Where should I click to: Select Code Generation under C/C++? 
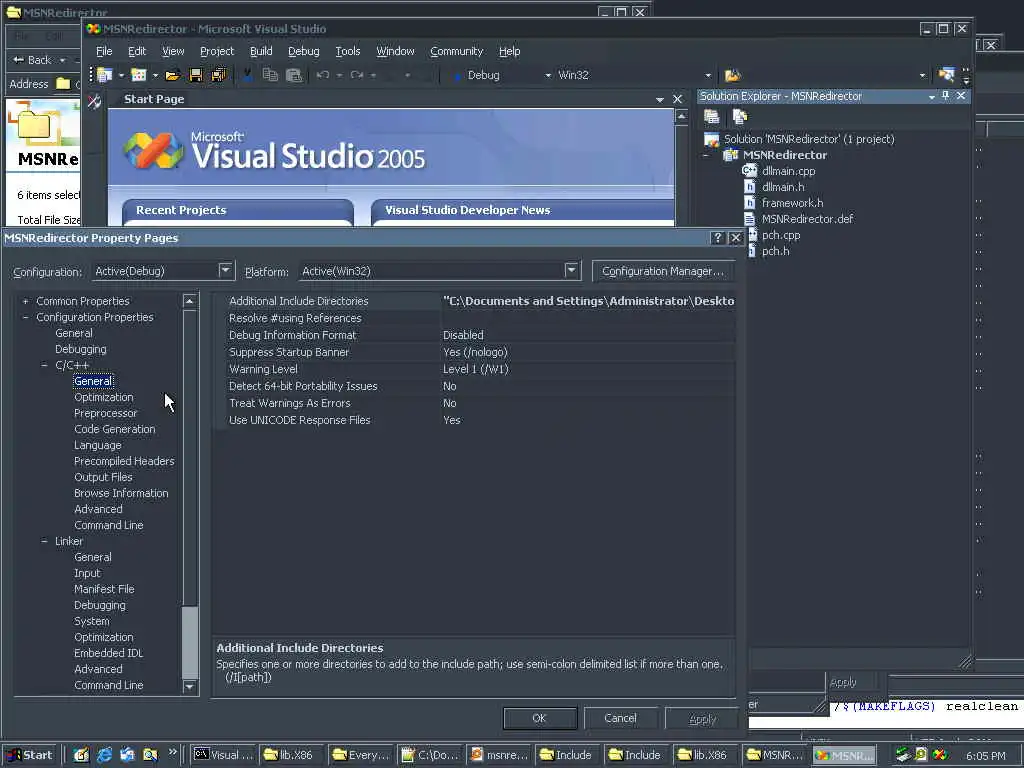coord(115,429)
